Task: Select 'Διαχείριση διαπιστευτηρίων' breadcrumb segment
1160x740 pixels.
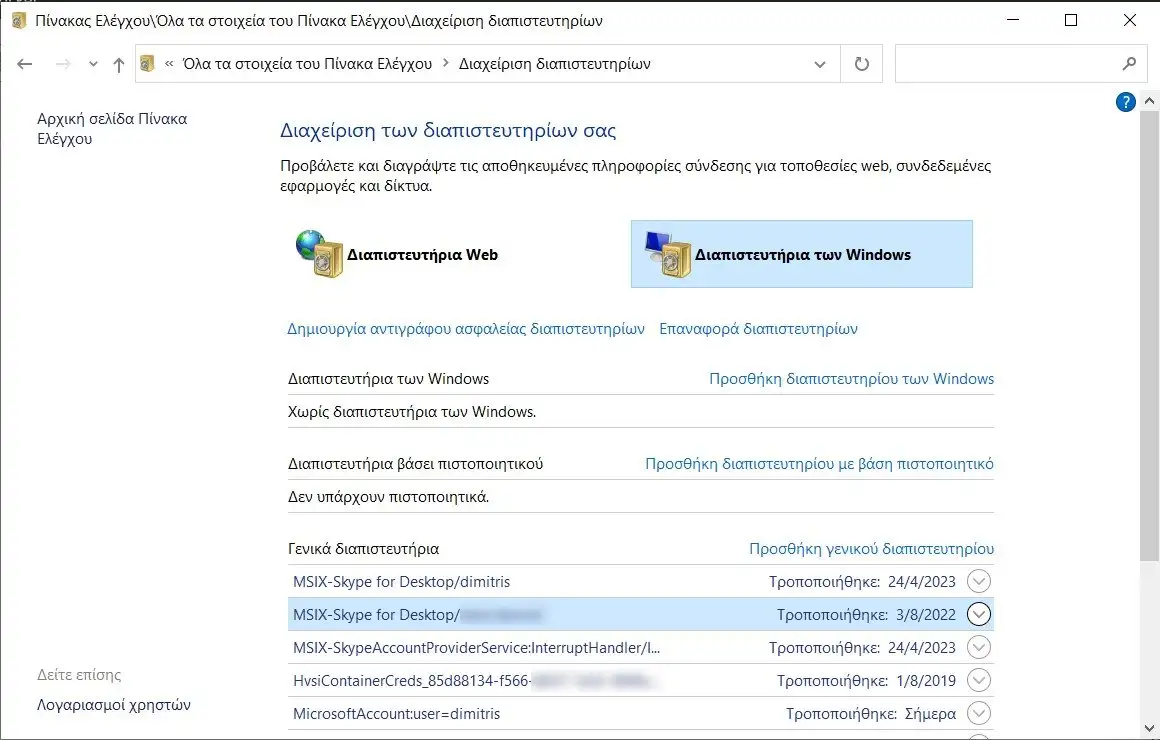Action: tap(555, 64)
